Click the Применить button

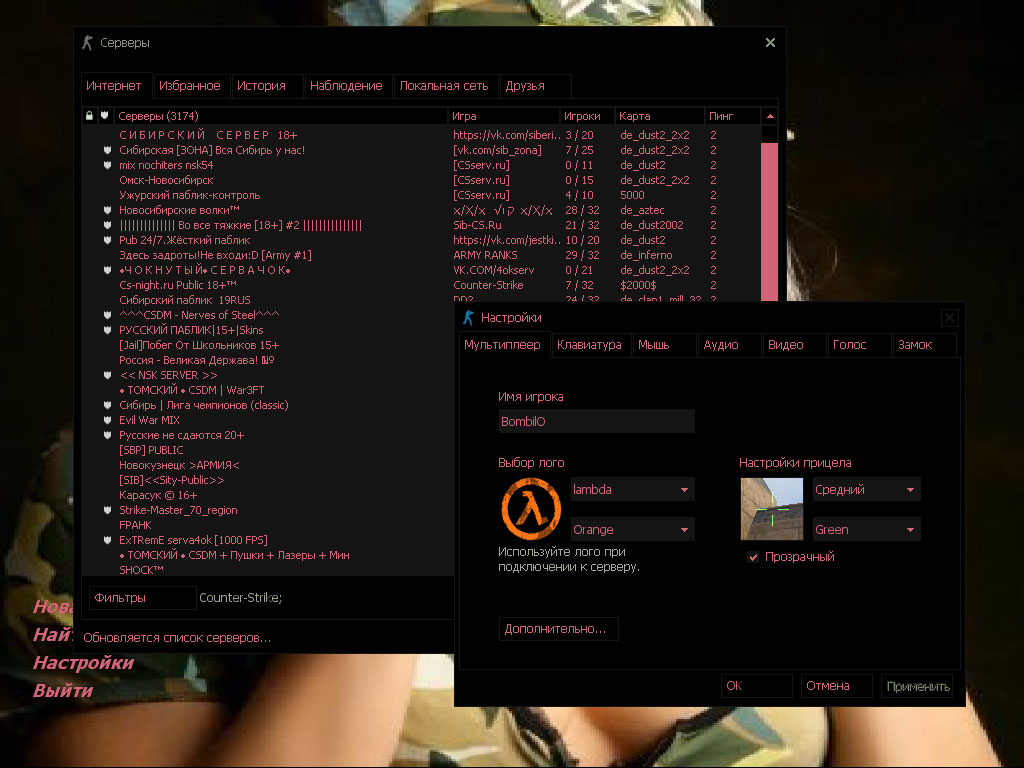coord(917,686)
